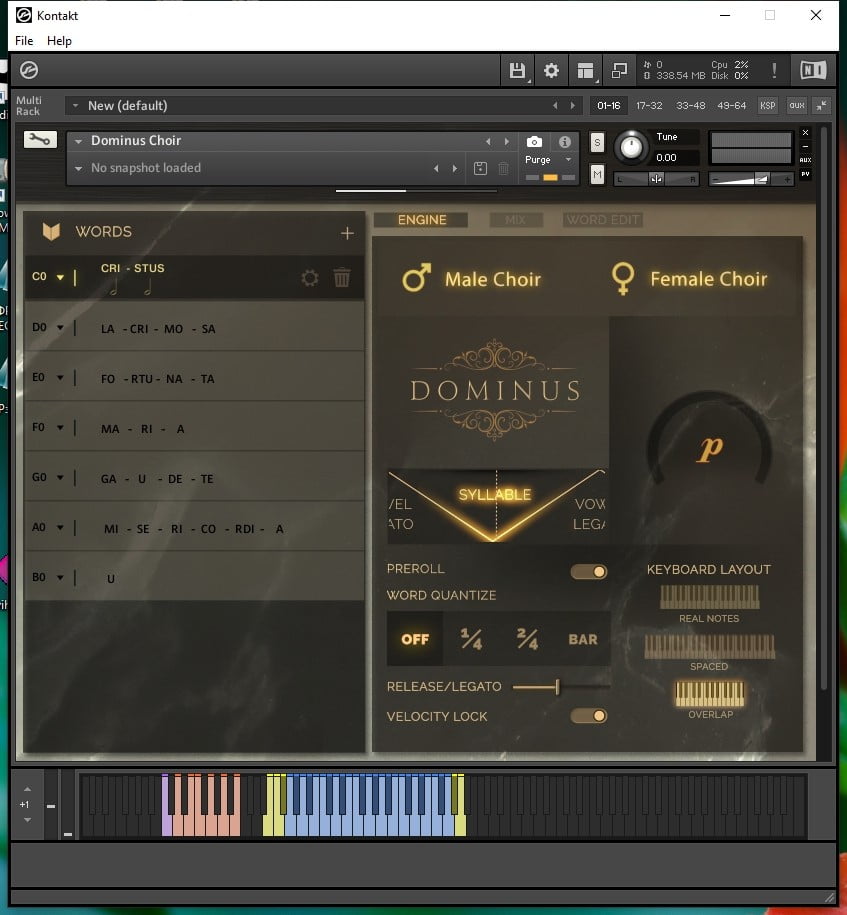Set word quantize to OFF
This screenshot has width=847, height=915.
415,639
